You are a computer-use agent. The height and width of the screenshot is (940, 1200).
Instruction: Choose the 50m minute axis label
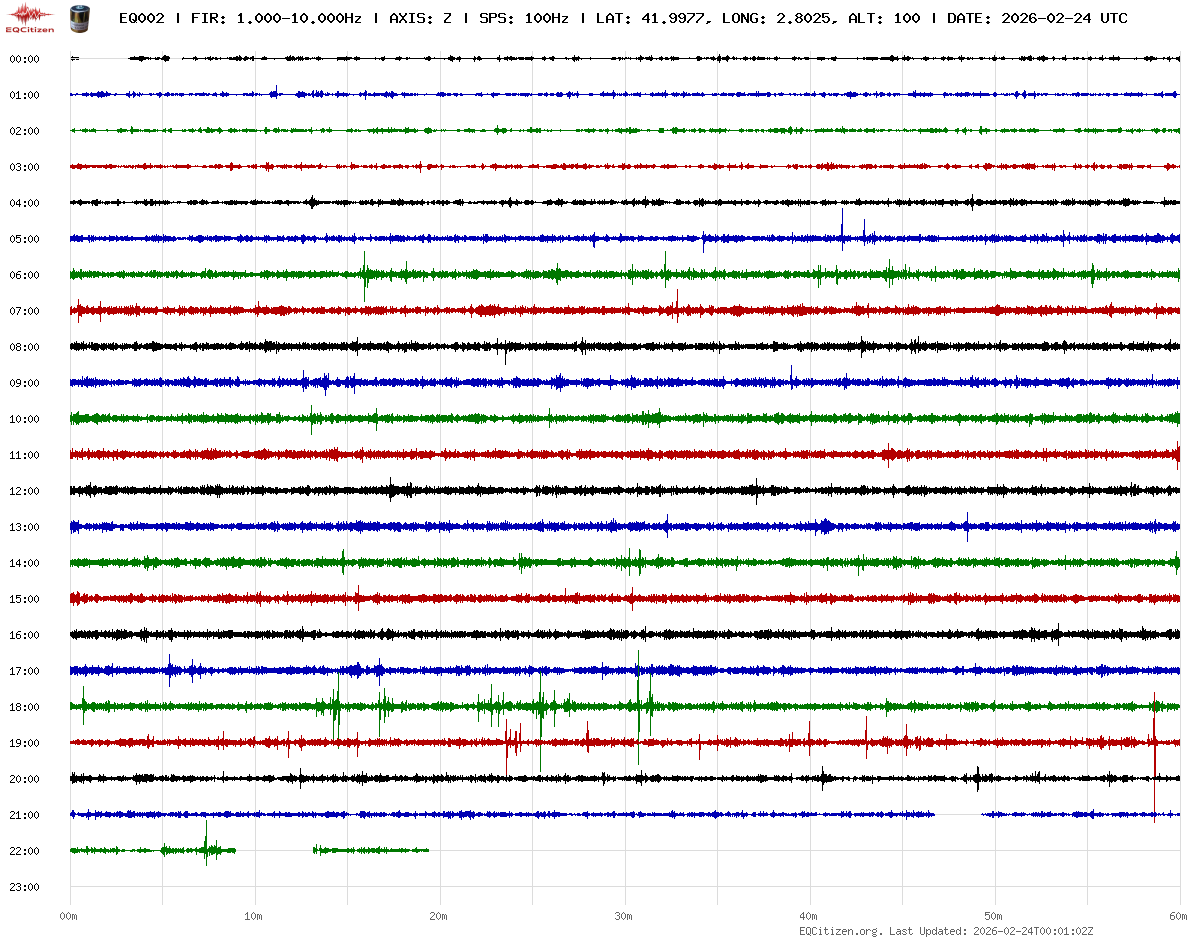tap(994, 916)
